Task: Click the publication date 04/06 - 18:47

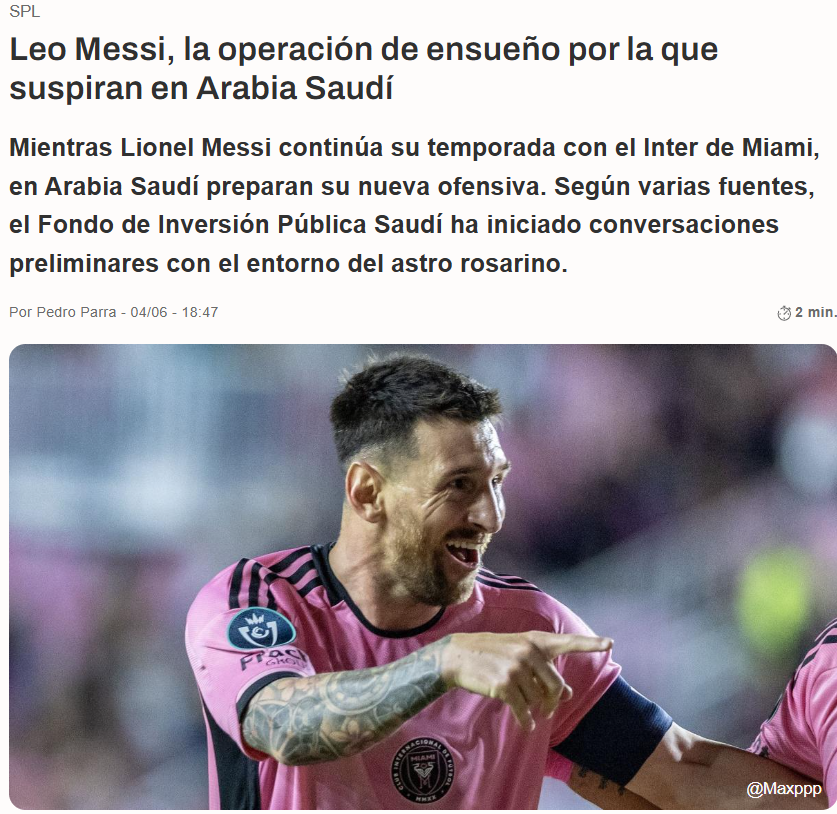Action: tap(175, 312)
